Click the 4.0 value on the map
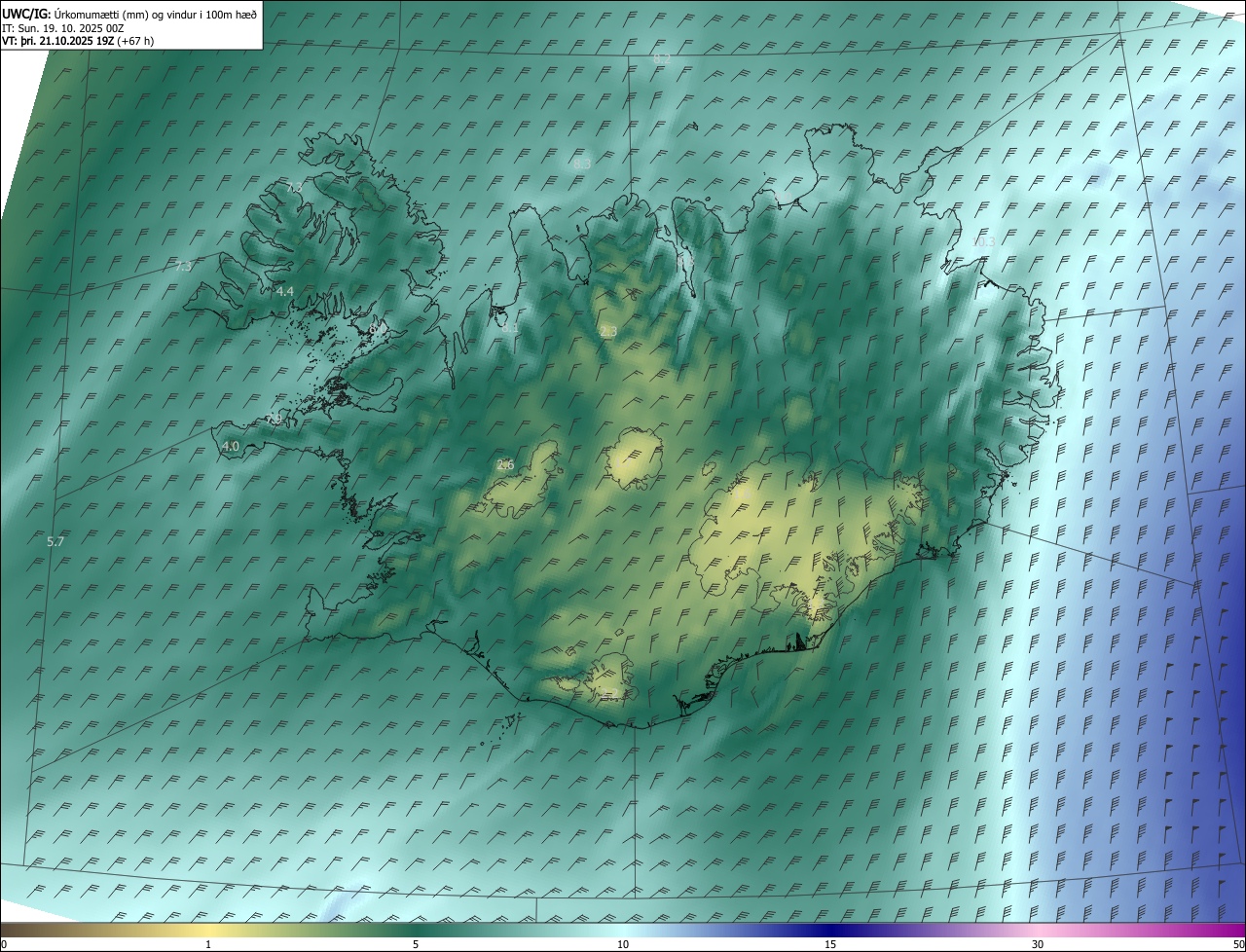 point(231,446)
